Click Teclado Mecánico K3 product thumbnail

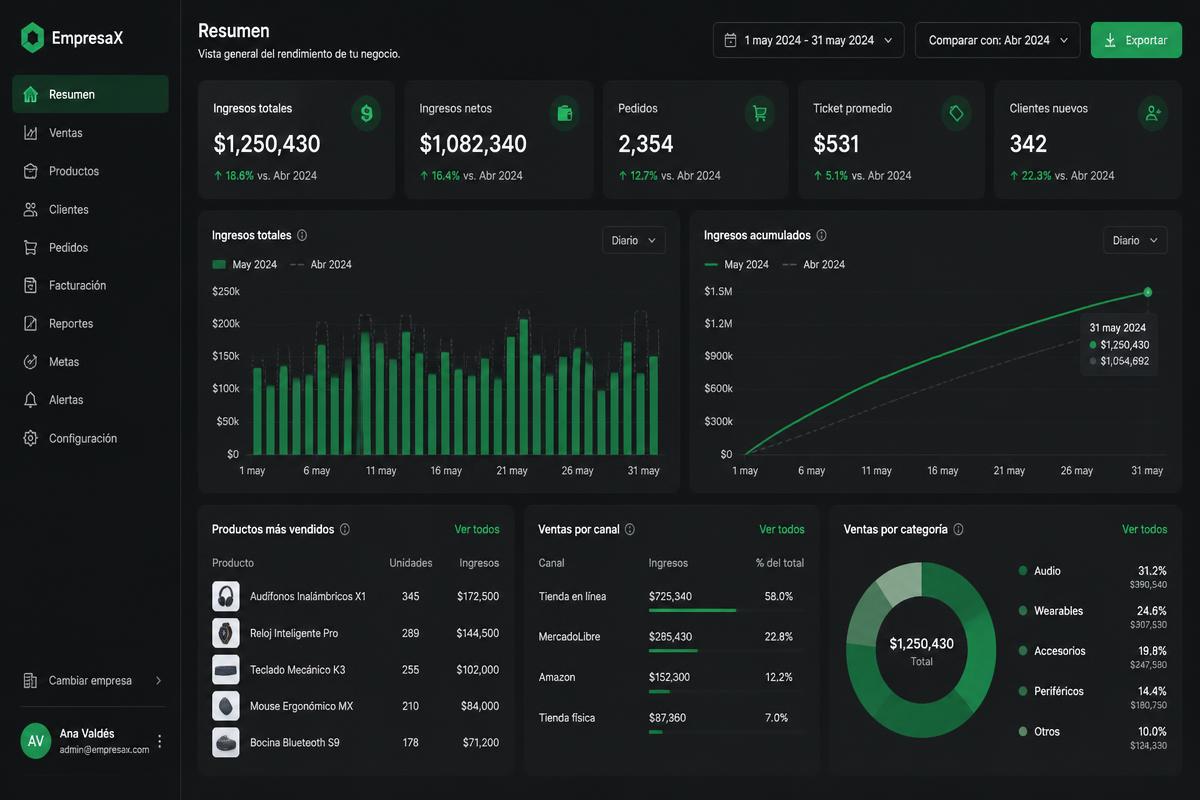click(x=226, y=669)
